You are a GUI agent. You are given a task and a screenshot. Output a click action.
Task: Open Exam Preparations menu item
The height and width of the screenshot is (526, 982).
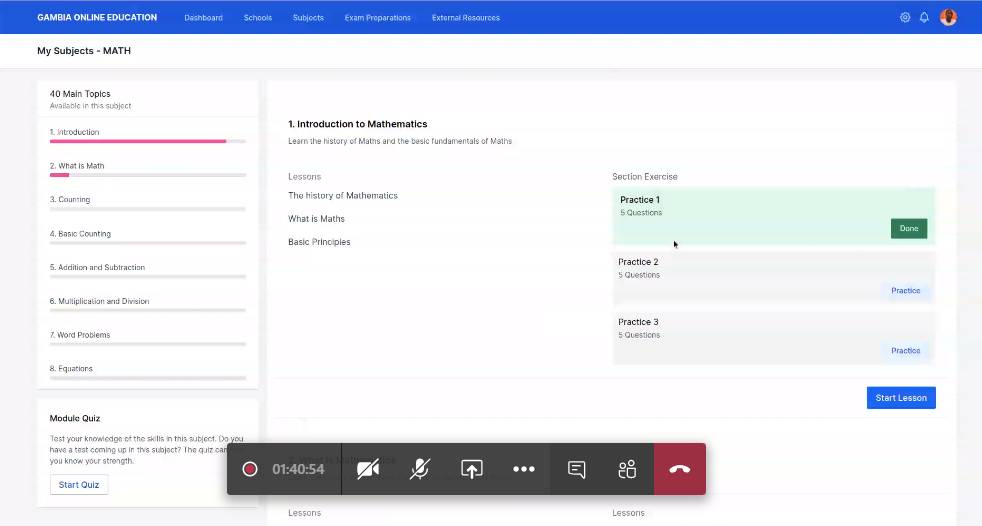(x=378, y=18)
